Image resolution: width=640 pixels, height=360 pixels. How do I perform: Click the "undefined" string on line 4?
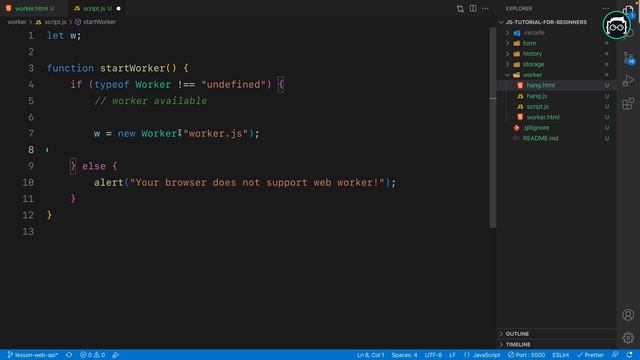click(x=233, y=84)
